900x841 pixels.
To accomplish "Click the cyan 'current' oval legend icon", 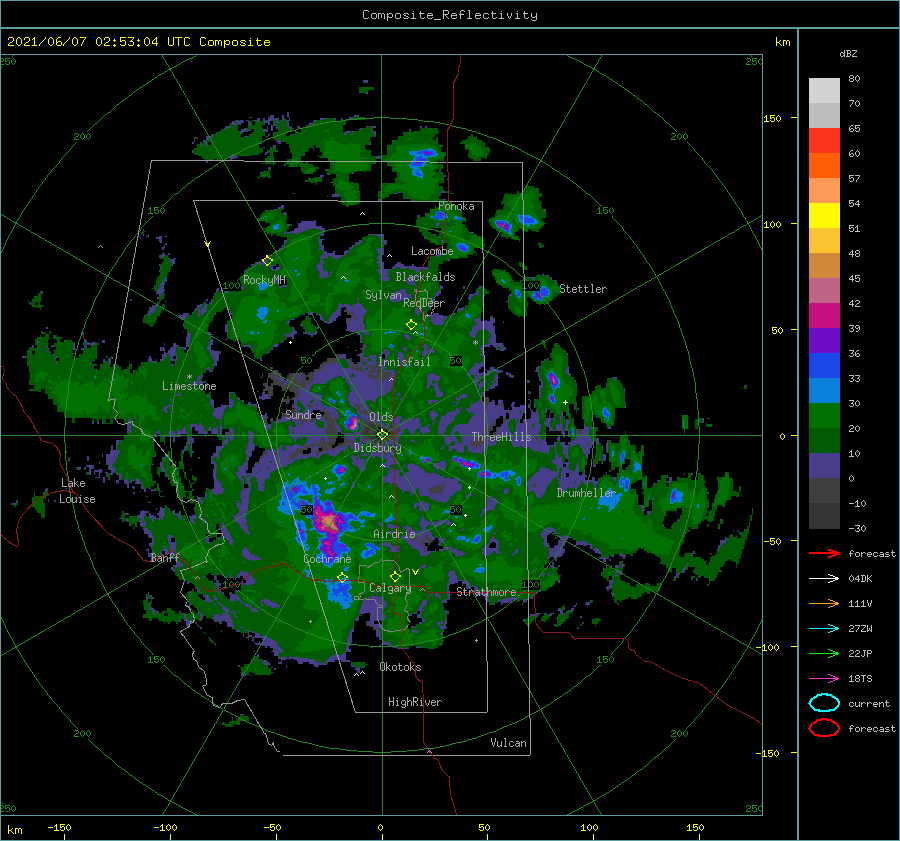I will [824, 703].
